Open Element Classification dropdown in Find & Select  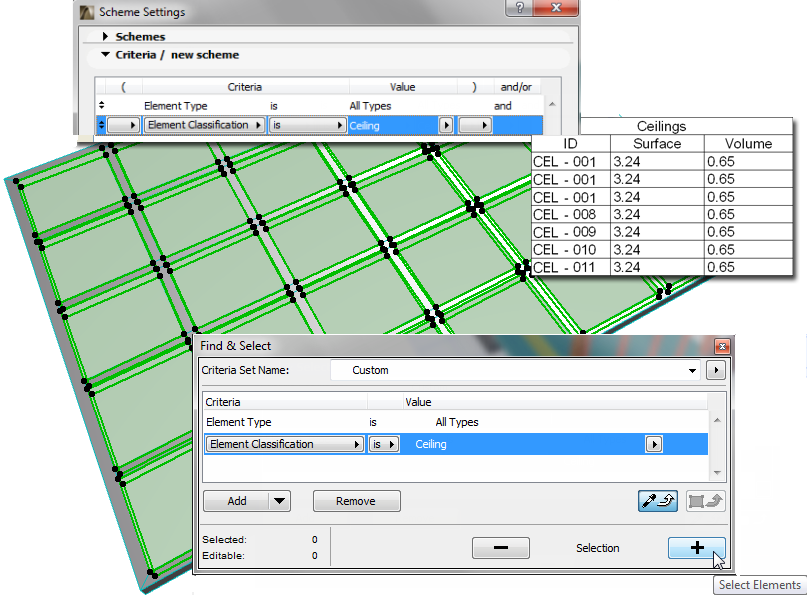pyautogui.click(x=285, y=444)
